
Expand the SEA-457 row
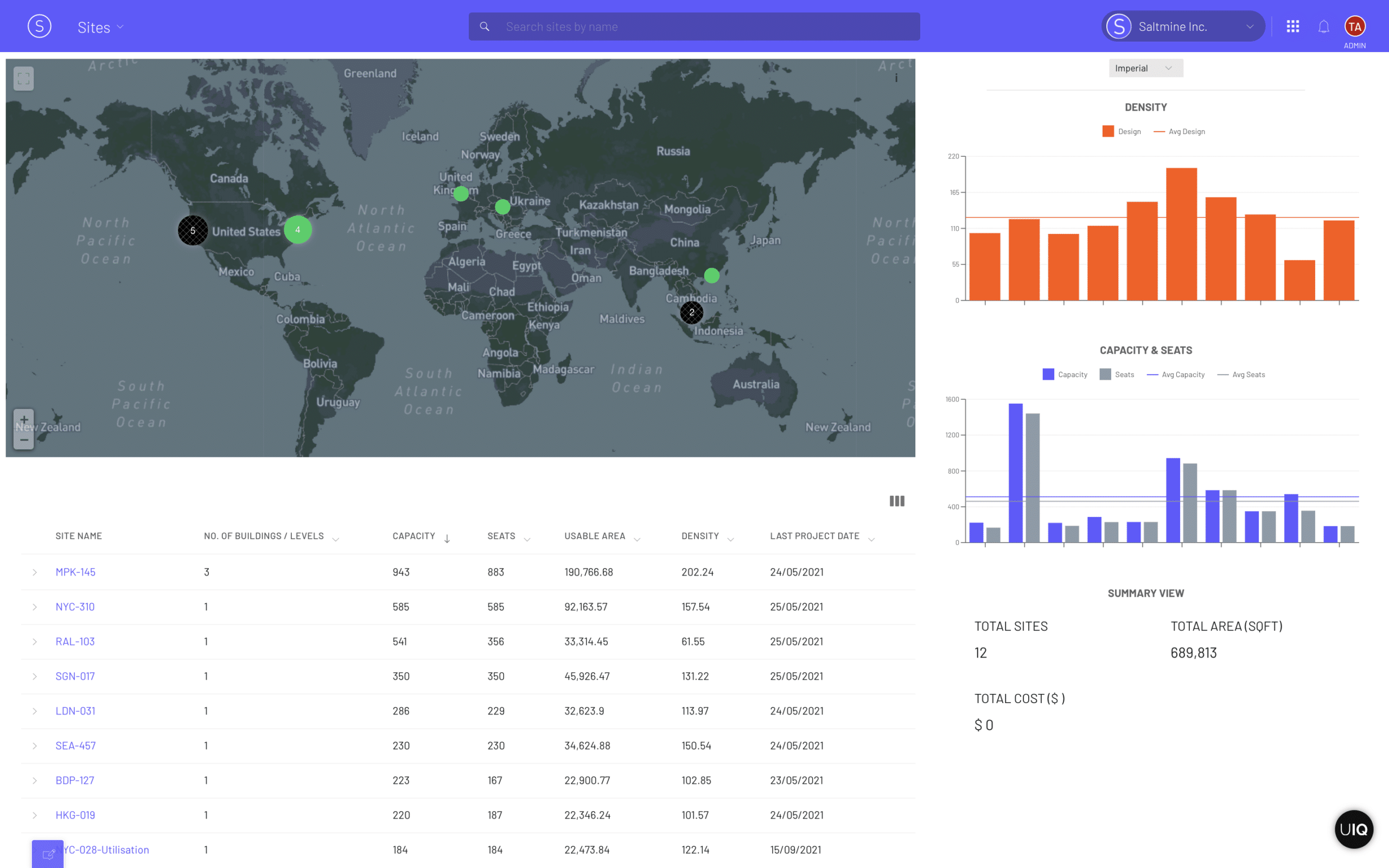coord(34,746)
